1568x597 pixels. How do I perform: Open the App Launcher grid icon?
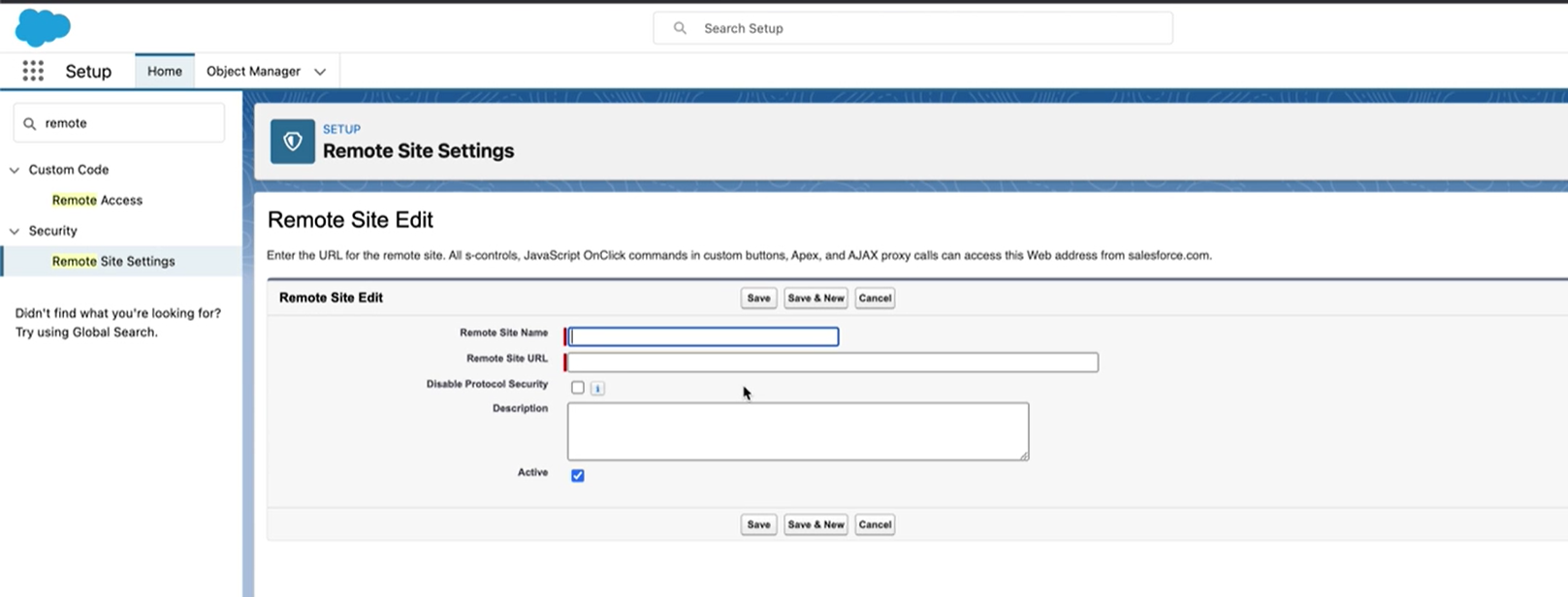tap(33, 71)
